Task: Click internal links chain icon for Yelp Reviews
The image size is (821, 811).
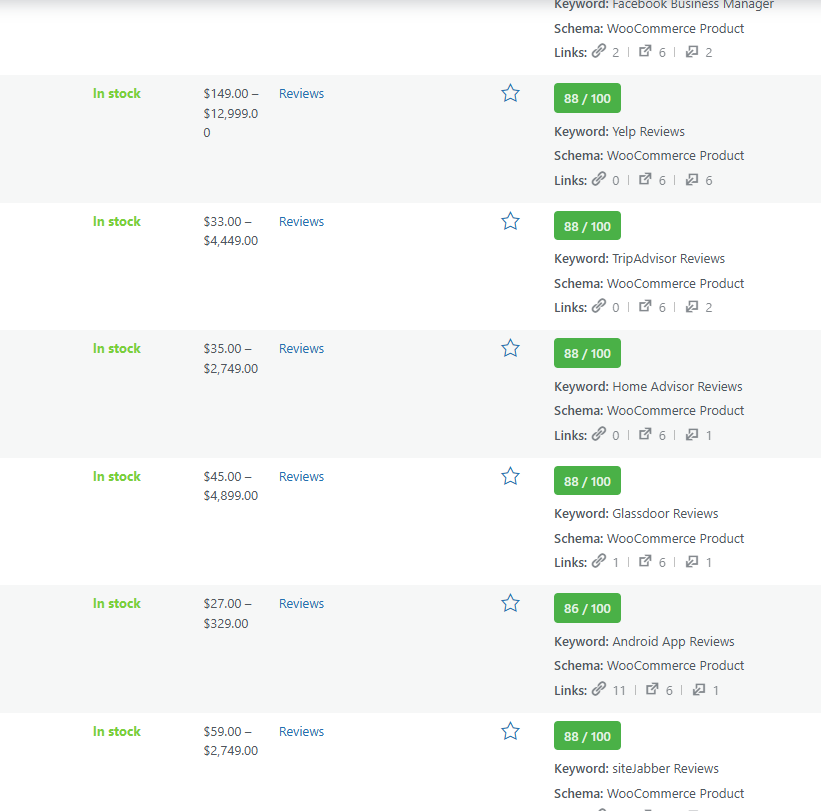Action: pyautogui.click(x=599, y=180)
